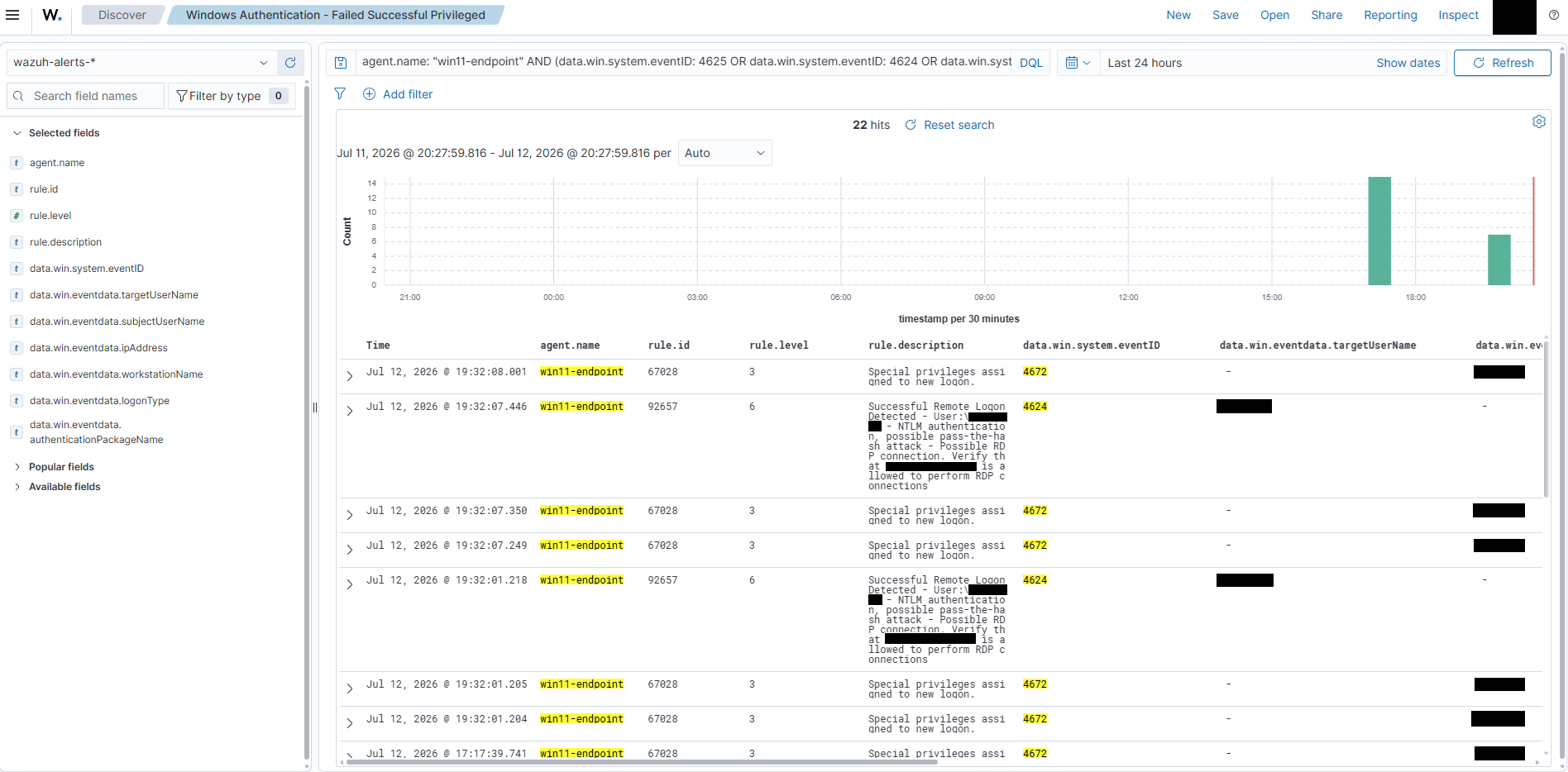The height and width of the screenshot is (772, 1568).
Task: Click the type icon beside rule.id field
Action: click(17, 189)
